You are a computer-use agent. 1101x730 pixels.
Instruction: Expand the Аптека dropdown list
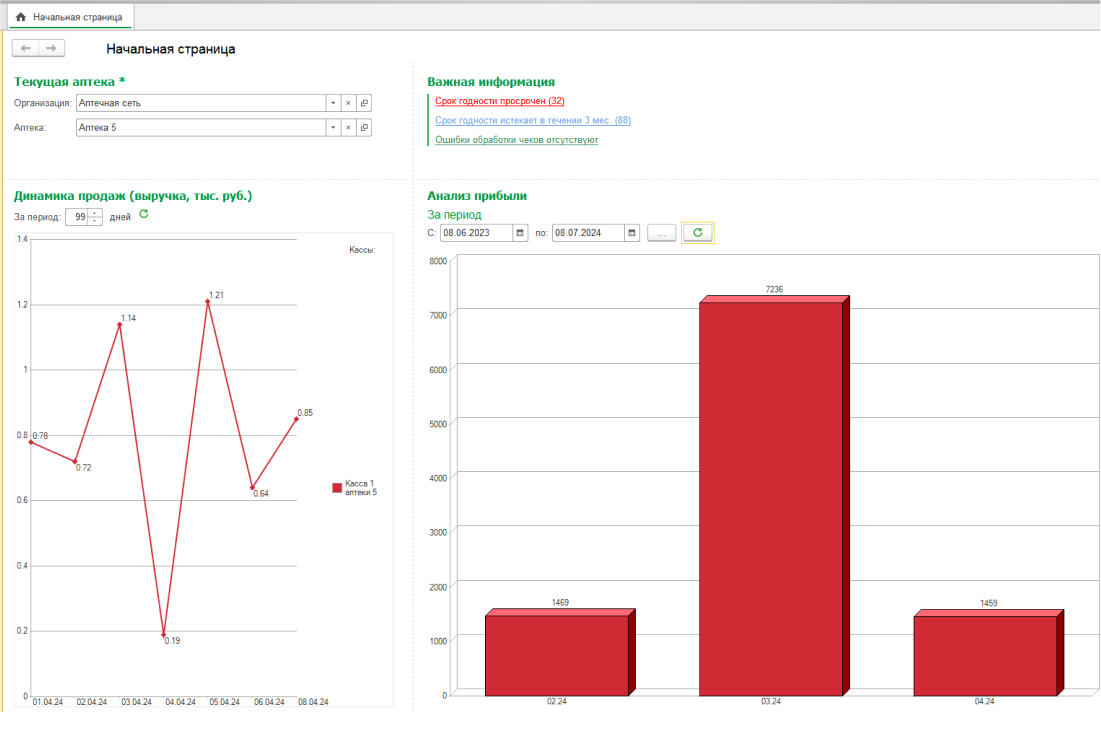tap(332, 128)
